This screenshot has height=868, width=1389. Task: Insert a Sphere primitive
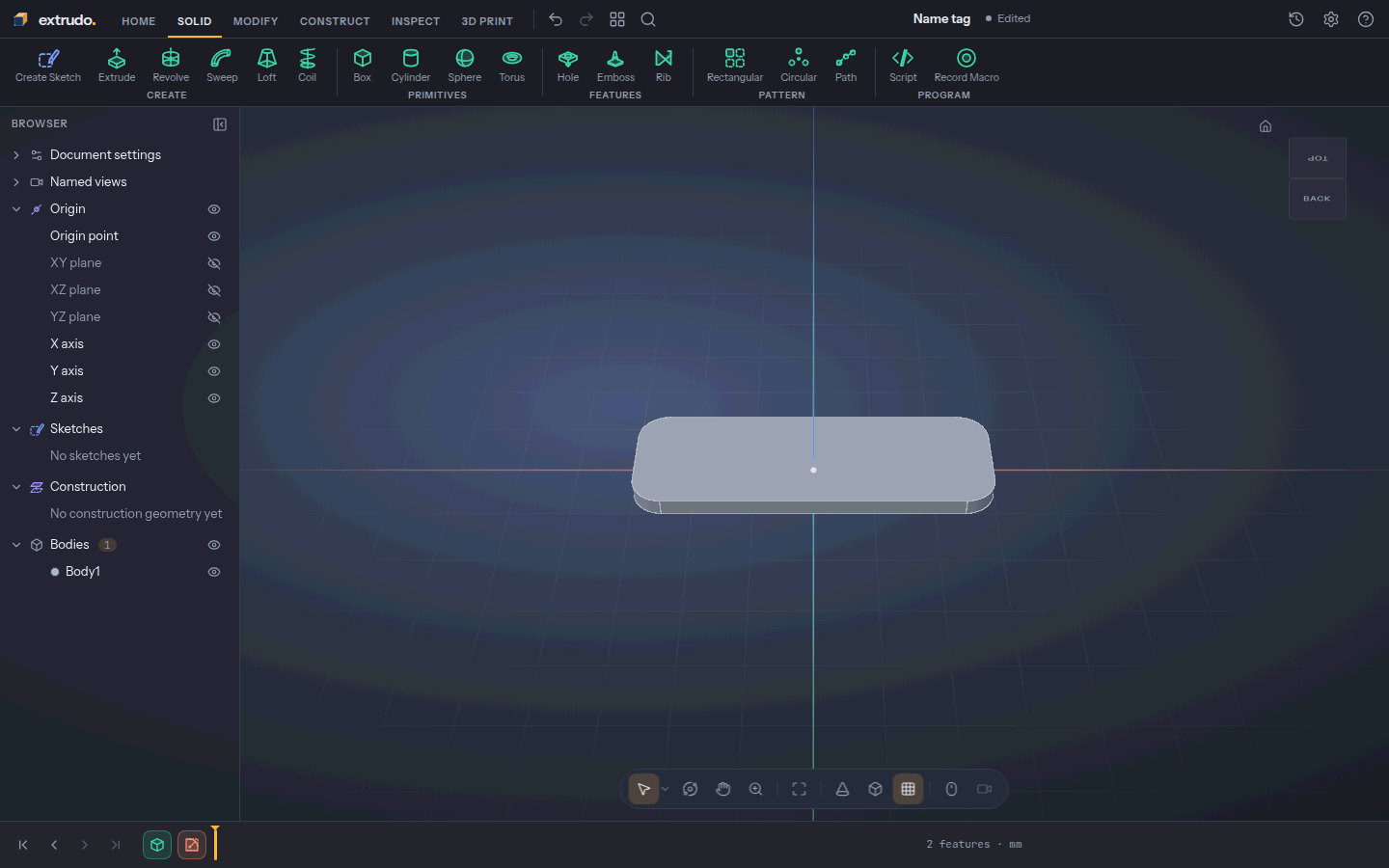(x=465, y=66)
